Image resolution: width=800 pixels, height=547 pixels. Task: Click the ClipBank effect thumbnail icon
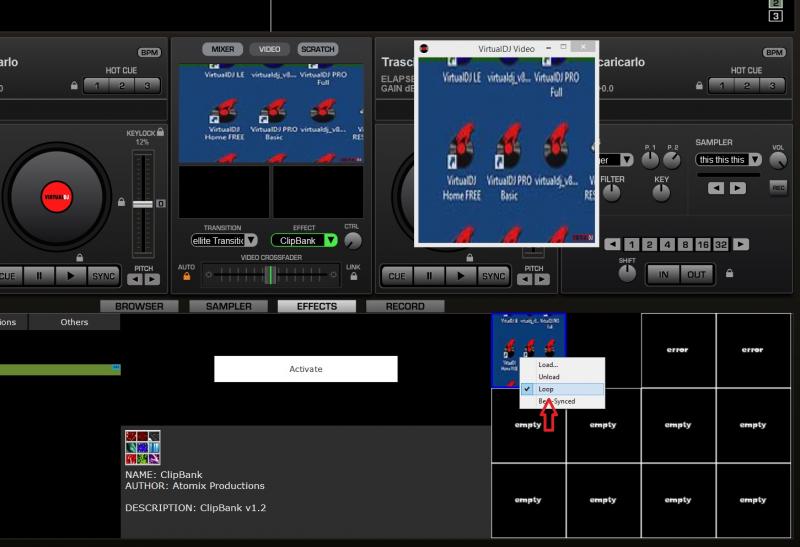pyautogui.click(x=143, y=447)
